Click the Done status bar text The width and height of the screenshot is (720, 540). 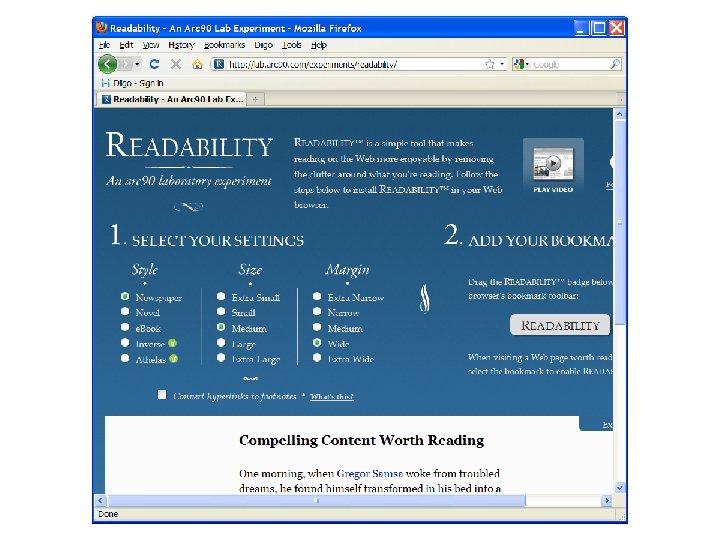(108, 514)
